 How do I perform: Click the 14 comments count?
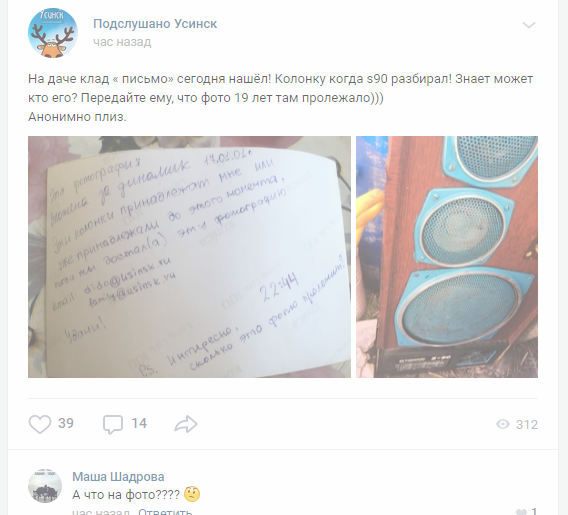click(139, 423)
